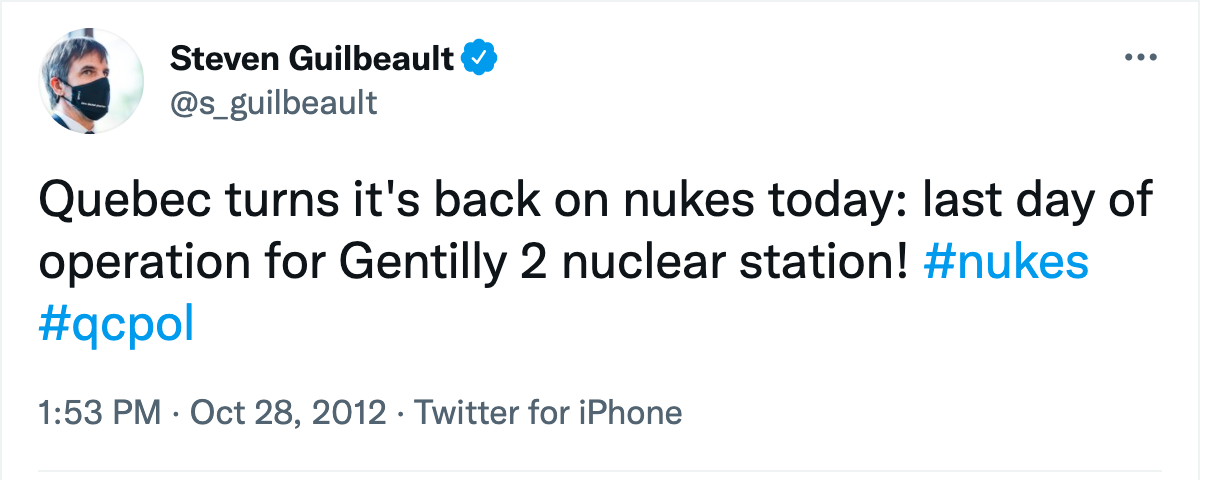The image size is (1208, 480).
Task: Click the Steven Guilbeault display name
Action: tap(312, 59)
